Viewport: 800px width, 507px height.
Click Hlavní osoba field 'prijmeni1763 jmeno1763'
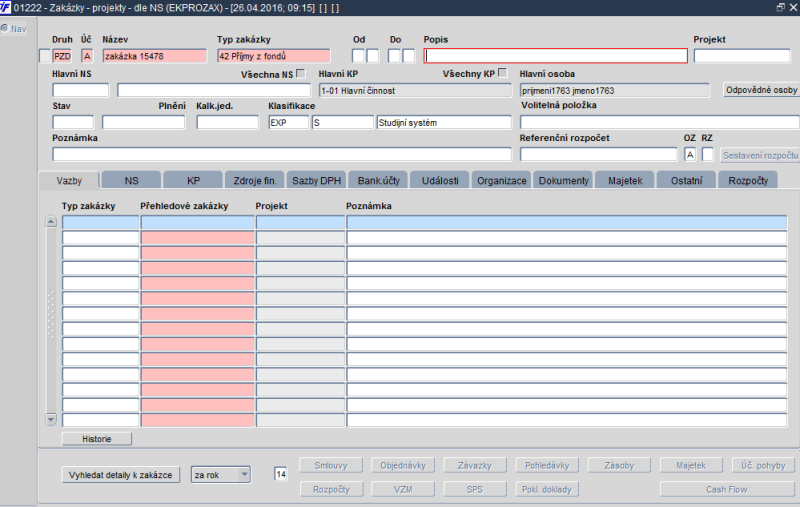point(614,90)
